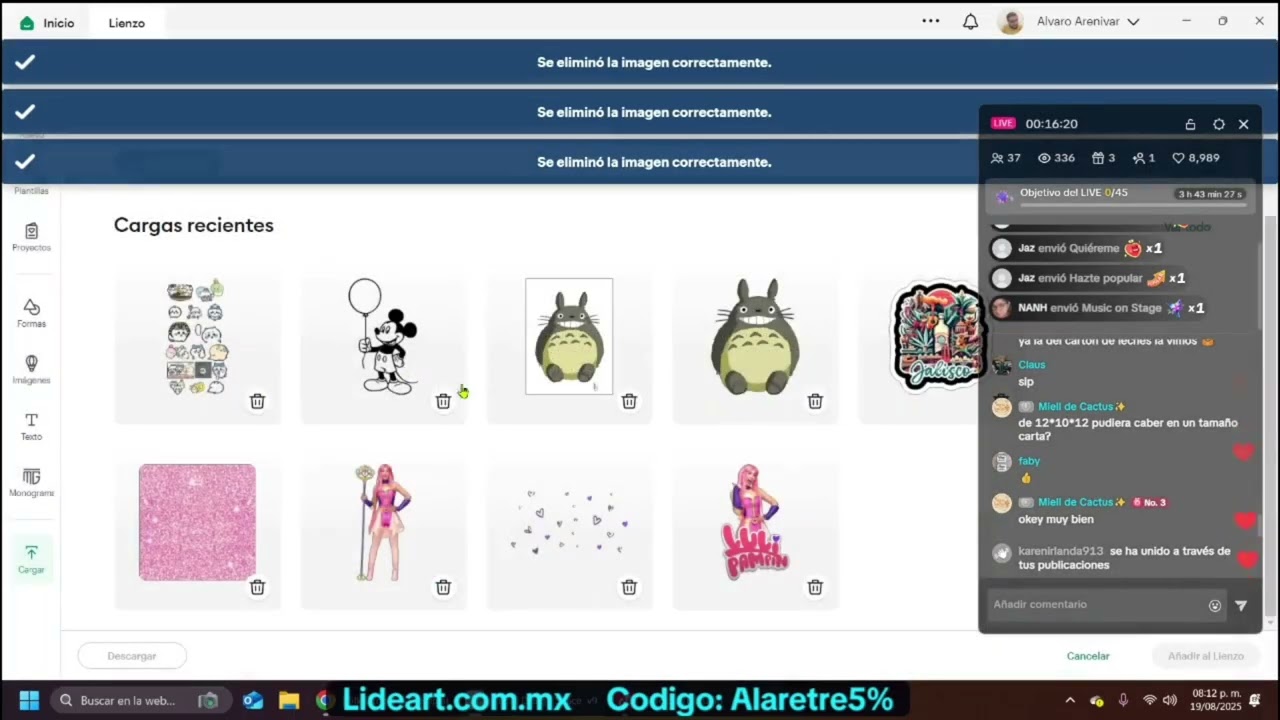
Task: Click username faby in chat
Action: 1029,461
